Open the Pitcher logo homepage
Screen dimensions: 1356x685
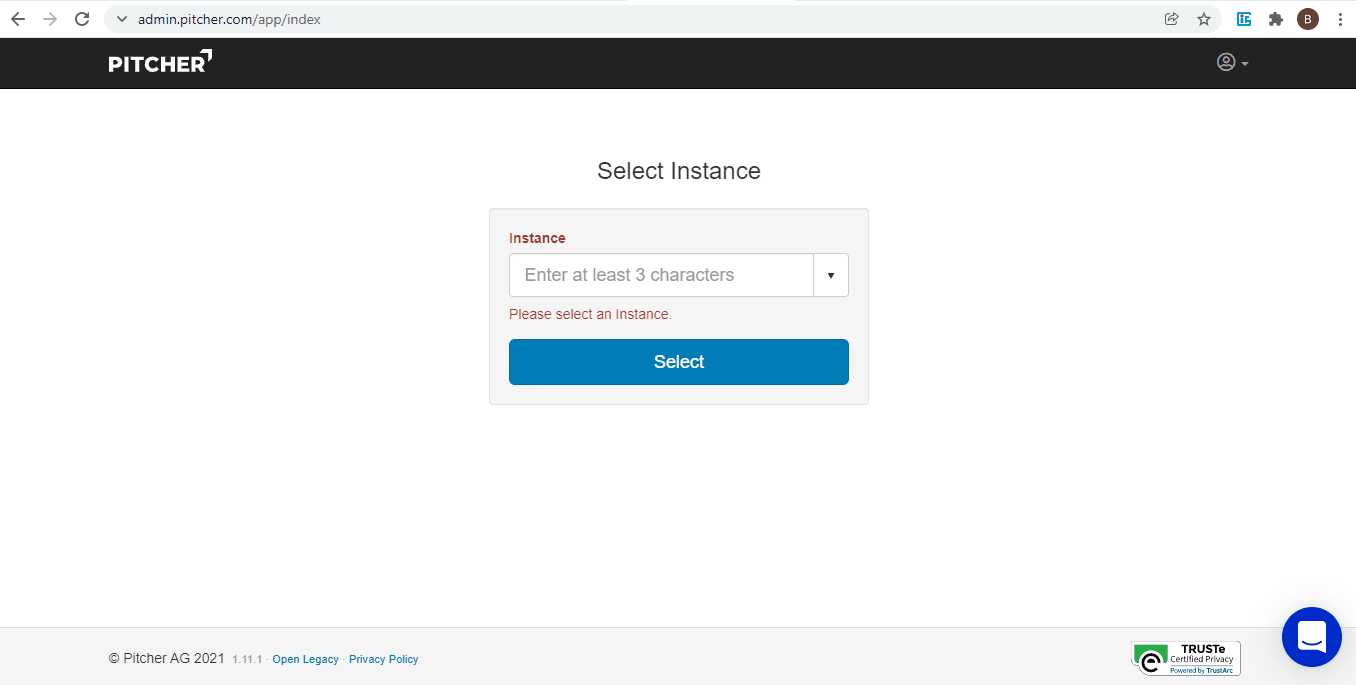(159, 62)
